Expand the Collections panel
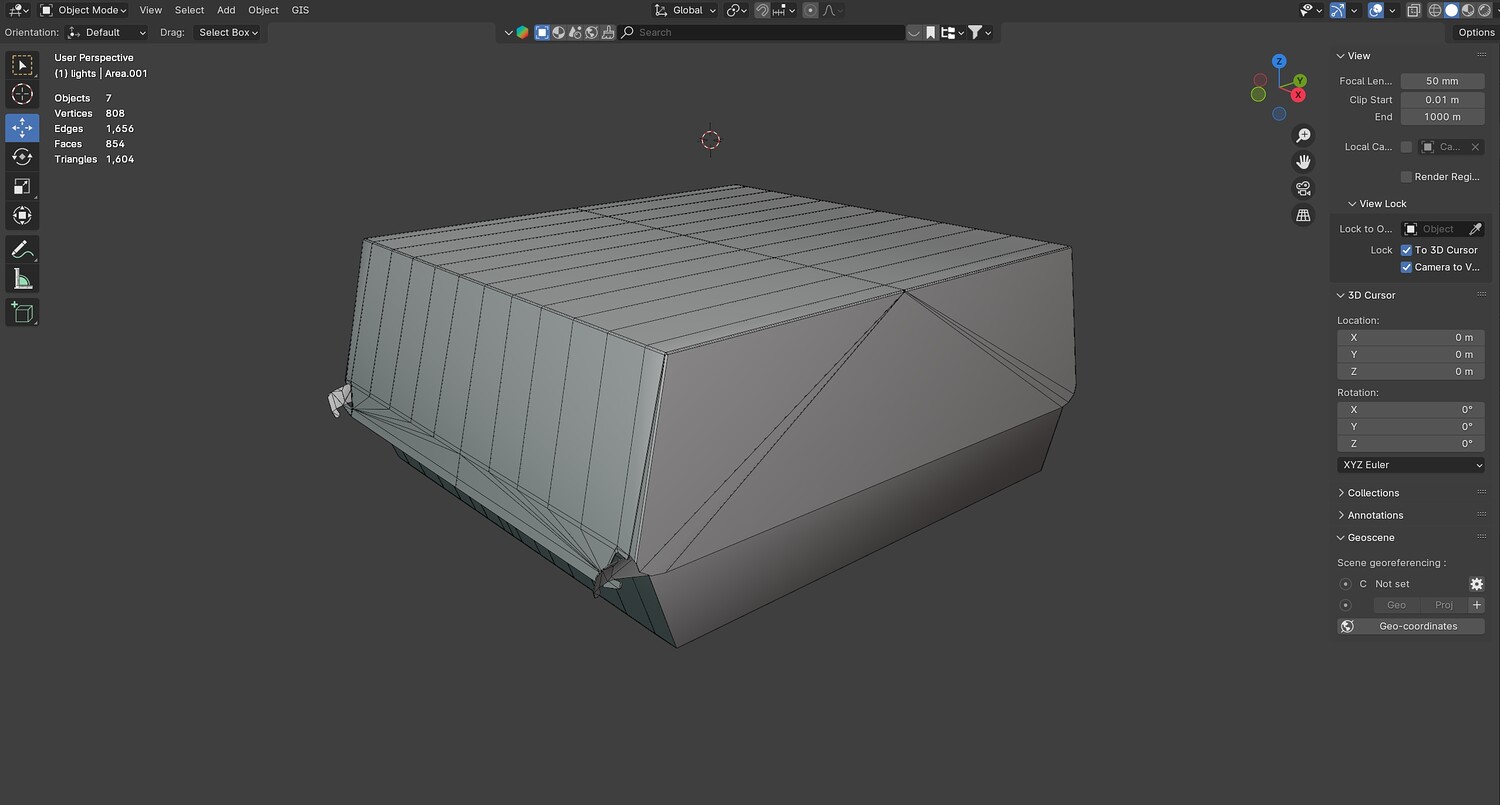 click(x=1372, y=493)
